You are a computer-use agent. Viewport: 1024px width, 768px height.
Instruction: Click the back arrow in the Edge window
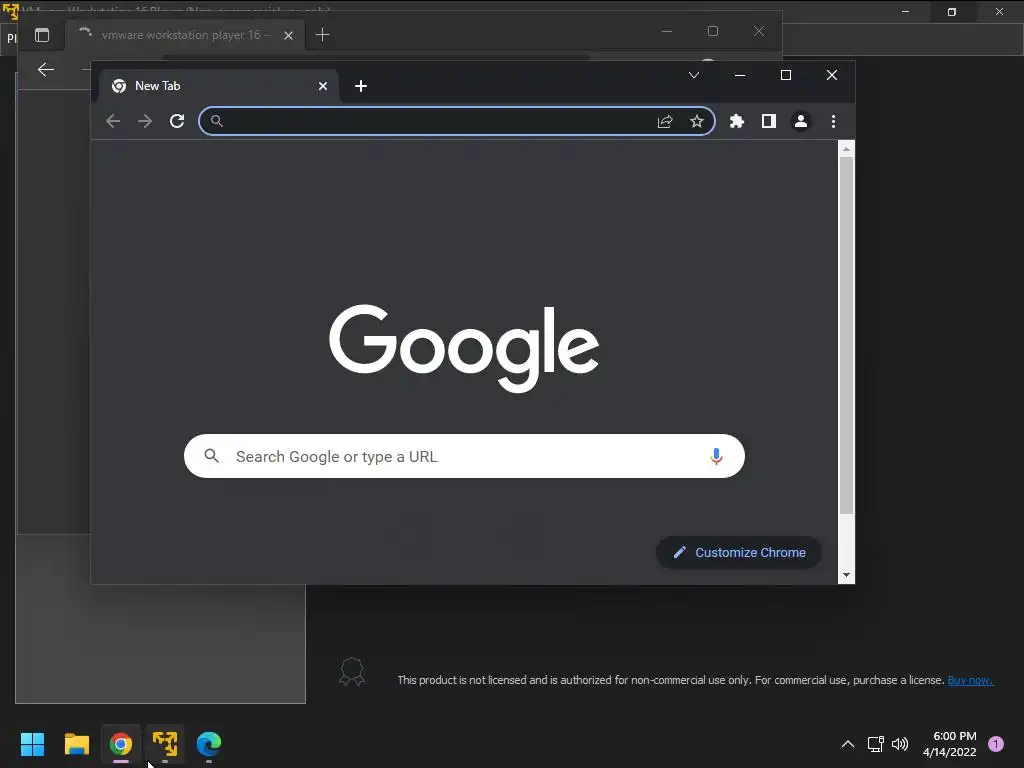point(46,69)
